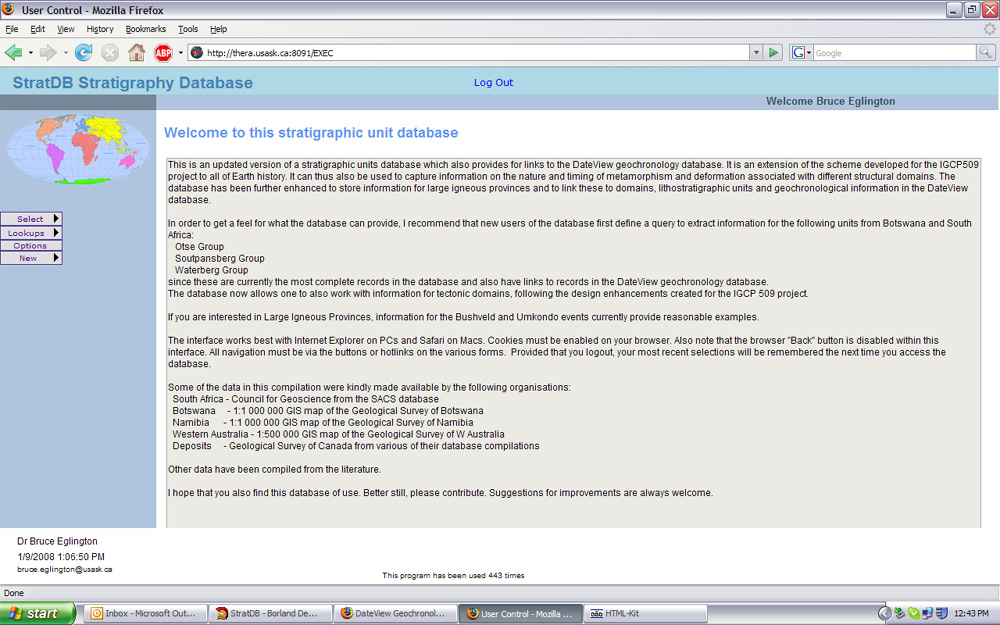Click the 'Done' status bar text
1000x625 pixels.
pyautogui.click(x=13, y=593)
